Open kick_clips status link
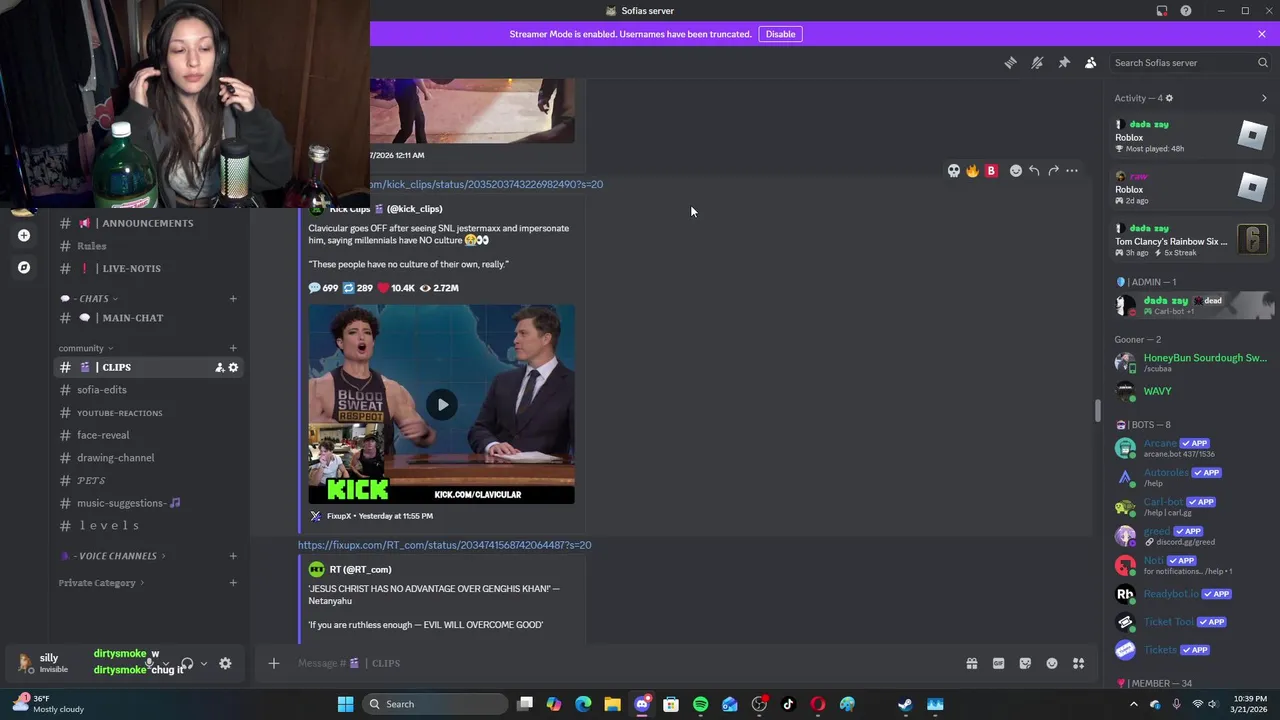The width and height of the screenshot is (1280, 720). click(x=486, y=184)
